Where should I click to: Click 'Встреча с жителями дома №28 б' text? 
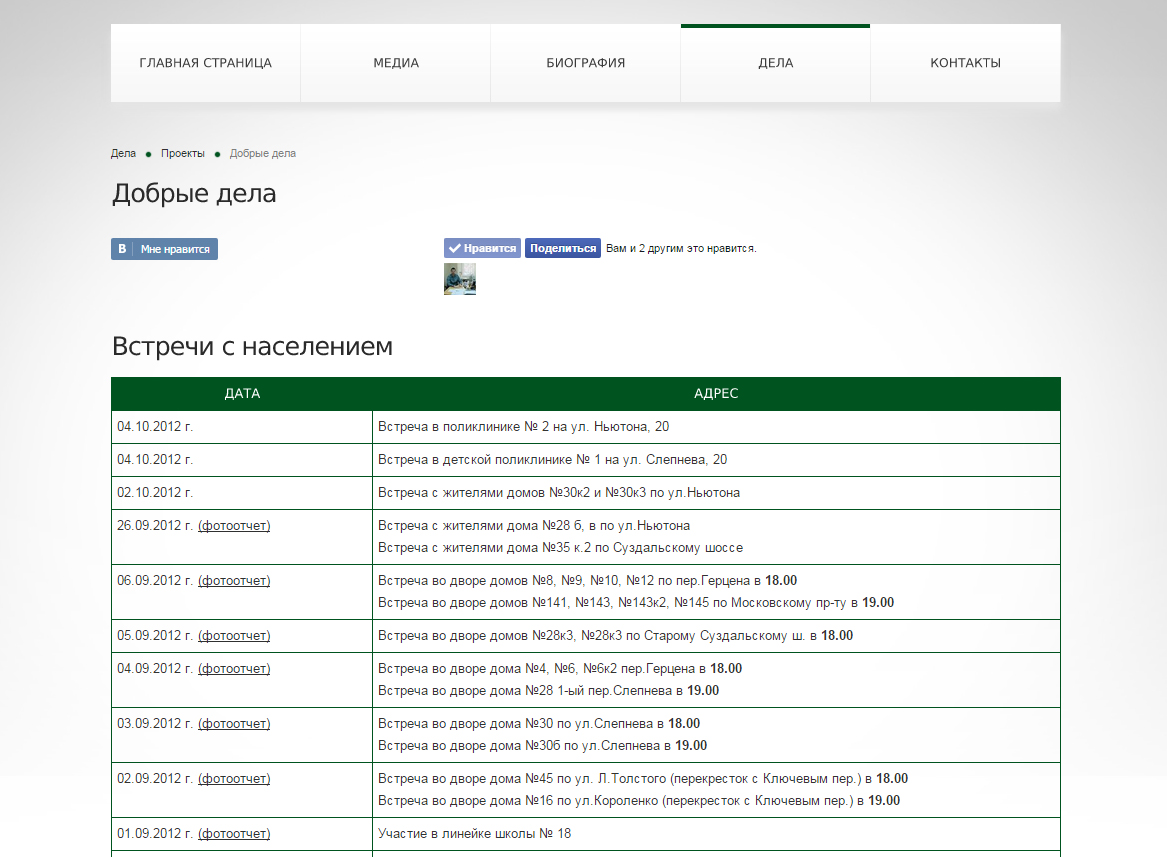pos(480,526)
